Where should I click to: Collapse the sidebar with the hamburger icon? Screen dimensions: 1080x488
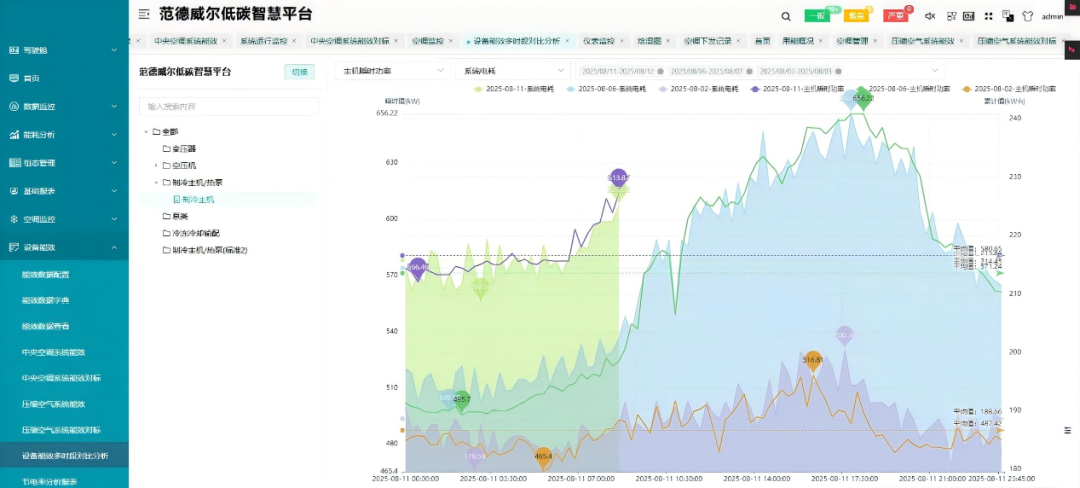143,14
